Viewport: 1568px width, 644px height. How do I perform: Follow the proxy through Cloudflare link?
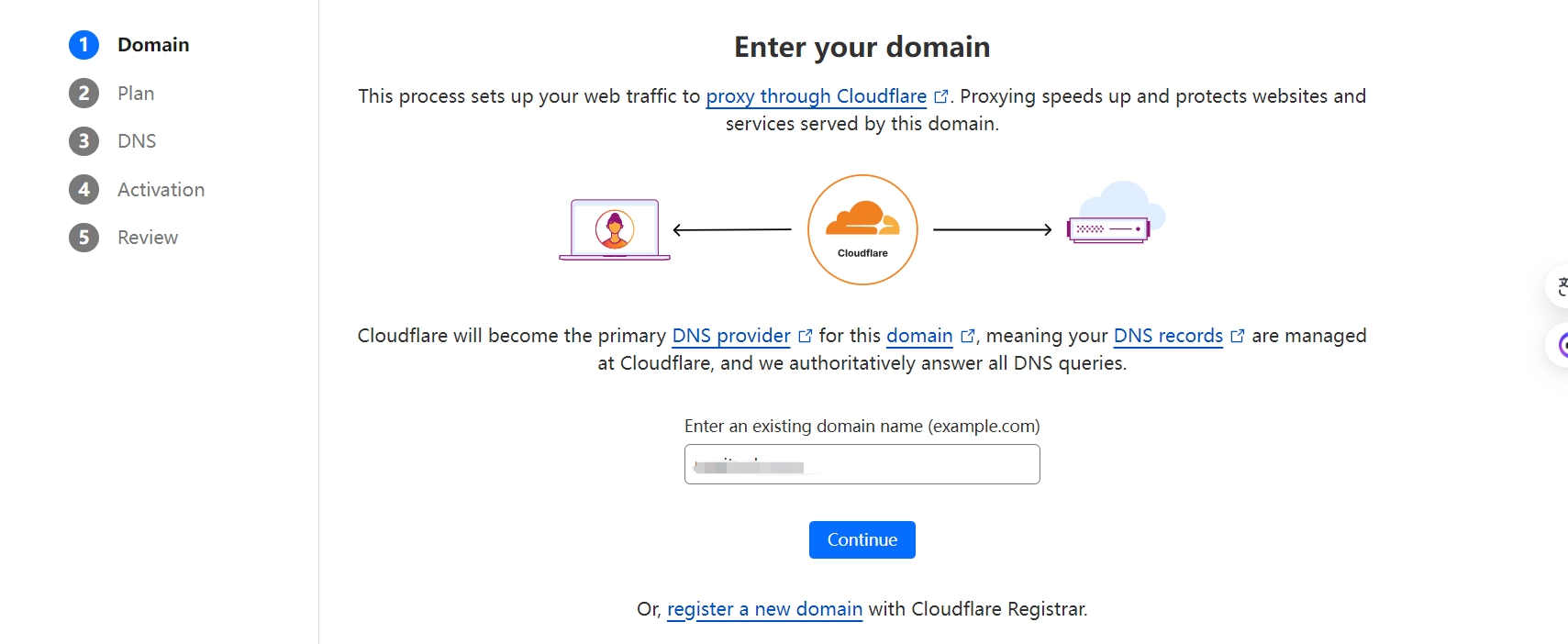[x=816, y=96]
